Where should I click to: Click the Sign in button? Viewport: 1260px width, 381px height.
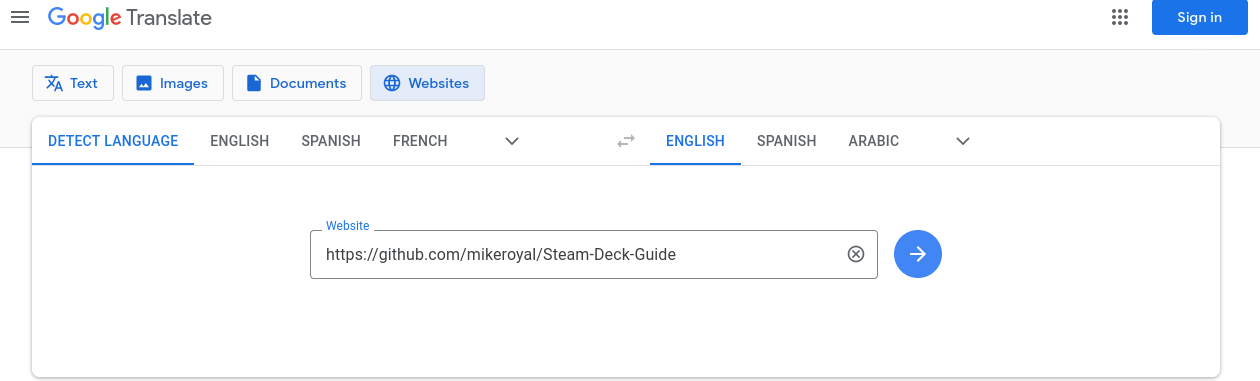pos(1199,17)
